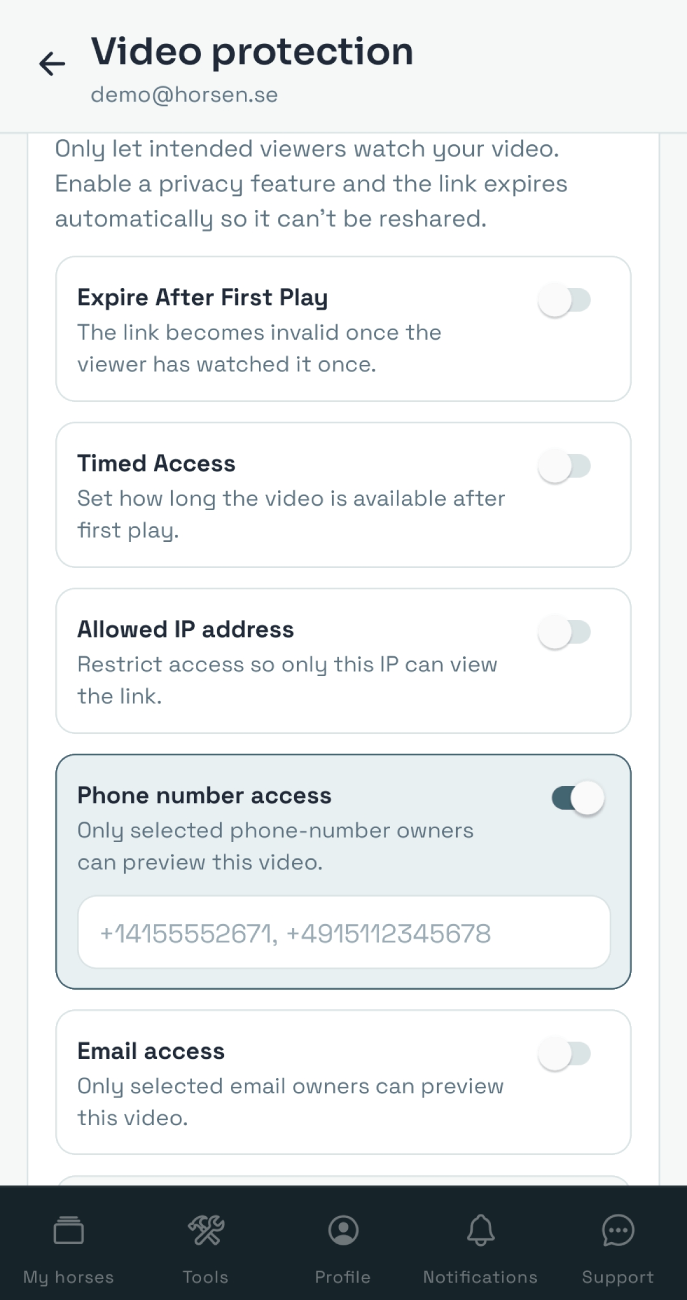687x1300 pixels.
Task: Focus the phone numbers input field
Action: pyautogui.click(x=344, y=933)
